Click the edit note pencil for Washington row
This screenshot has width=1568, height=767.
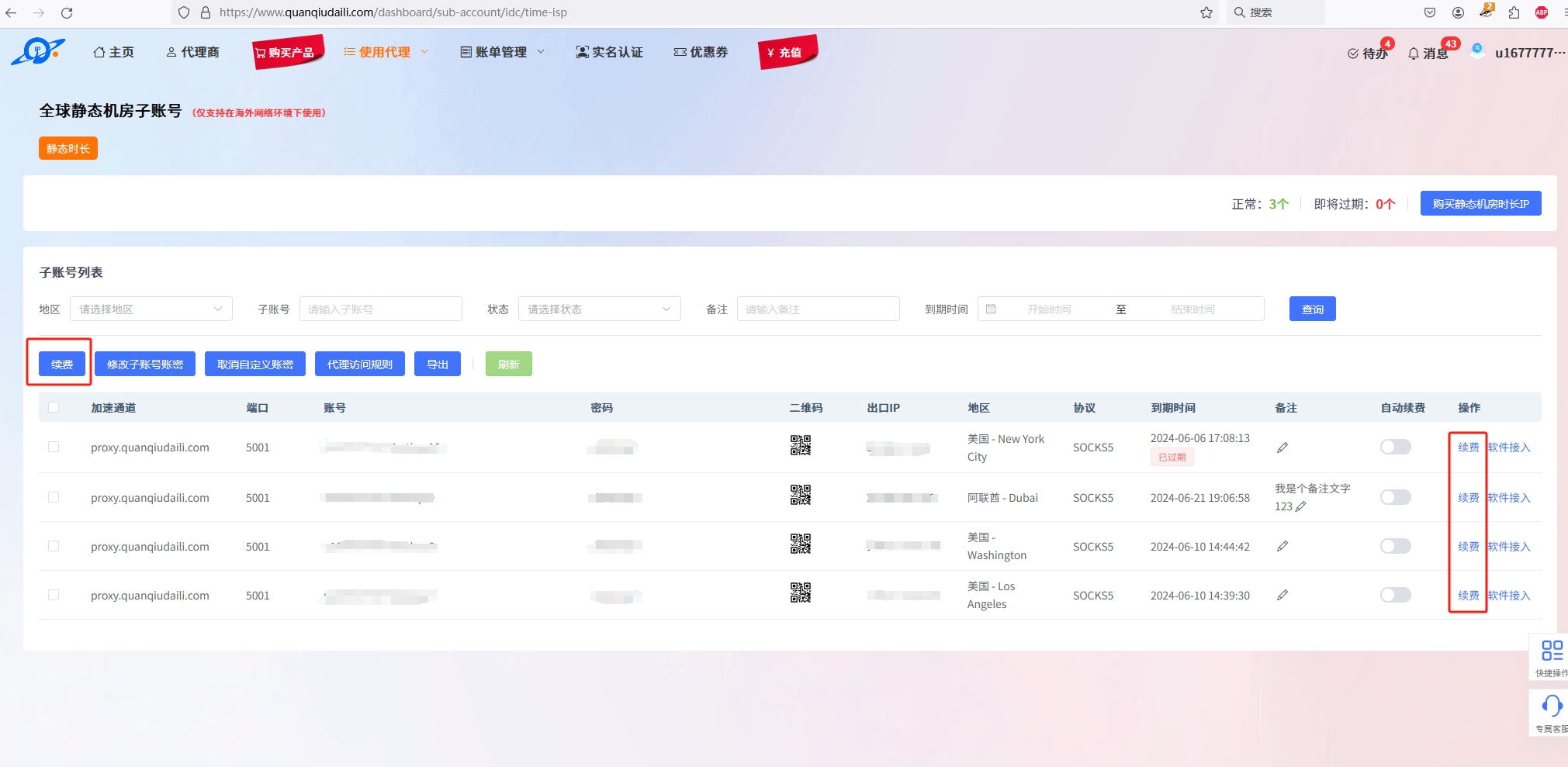(1282, 546)
